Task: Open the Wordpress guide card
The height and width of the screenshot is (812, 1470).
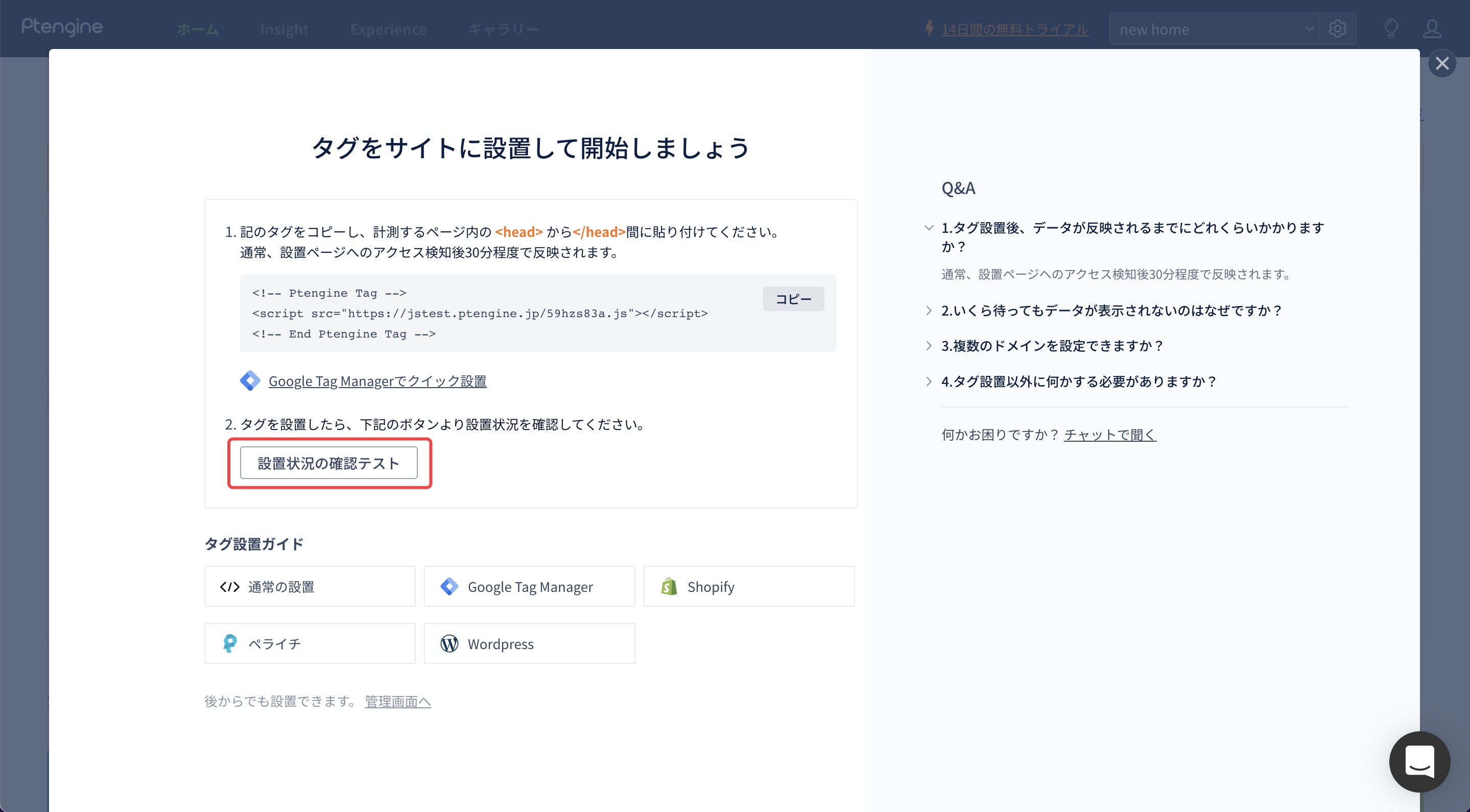Action: (x=530, y=643)
